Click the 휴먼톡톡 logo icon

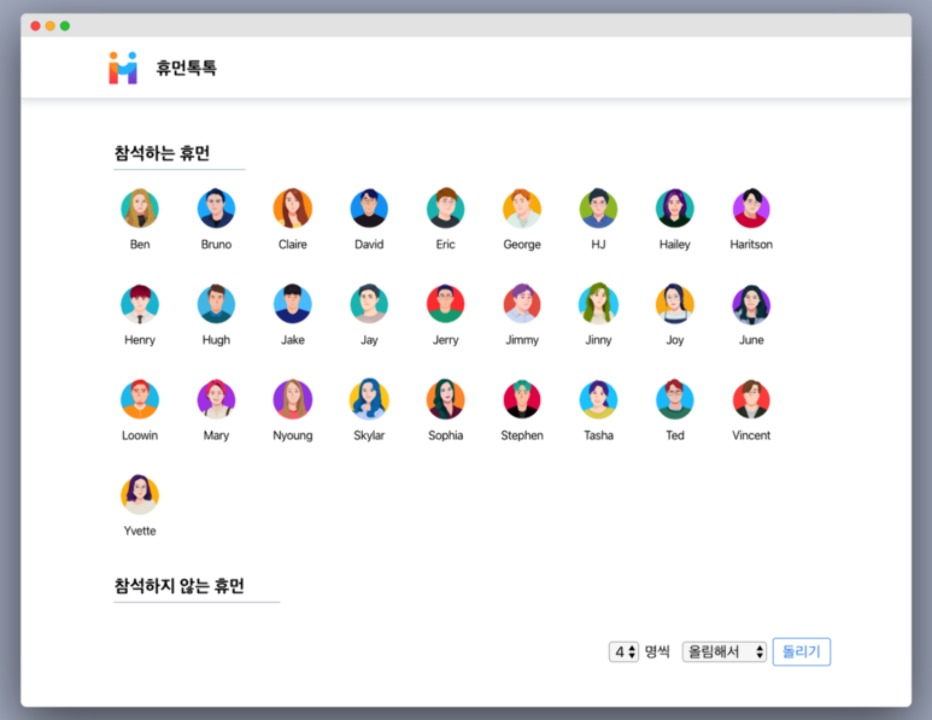point(123,68)
